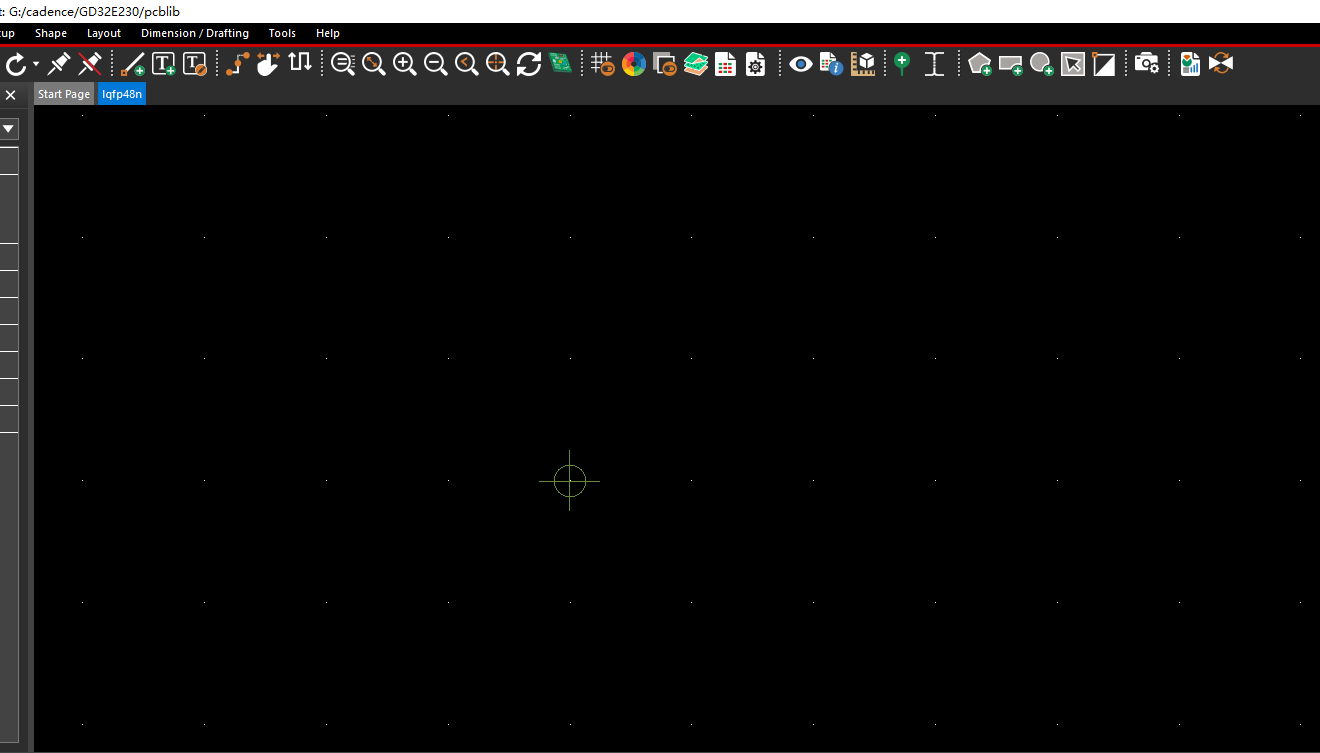
Task: Select the white pushpin Fix icon
Action: pos(59,64)
